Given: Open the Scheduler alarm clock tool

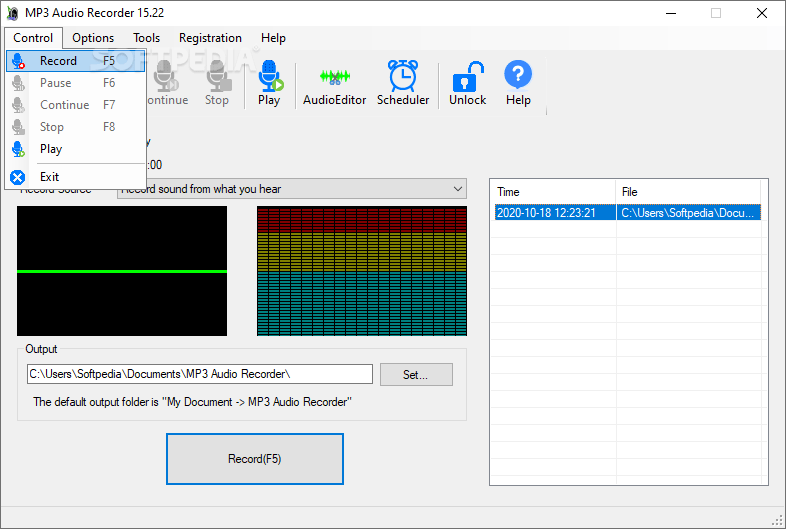Looking at the screenshot, I should (x=403, y=83).
